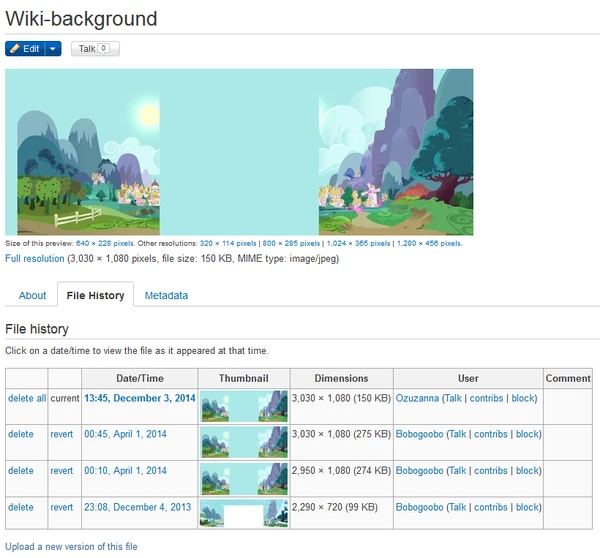Click the User column header
The image size is (600, 558).
click(468, 379)
